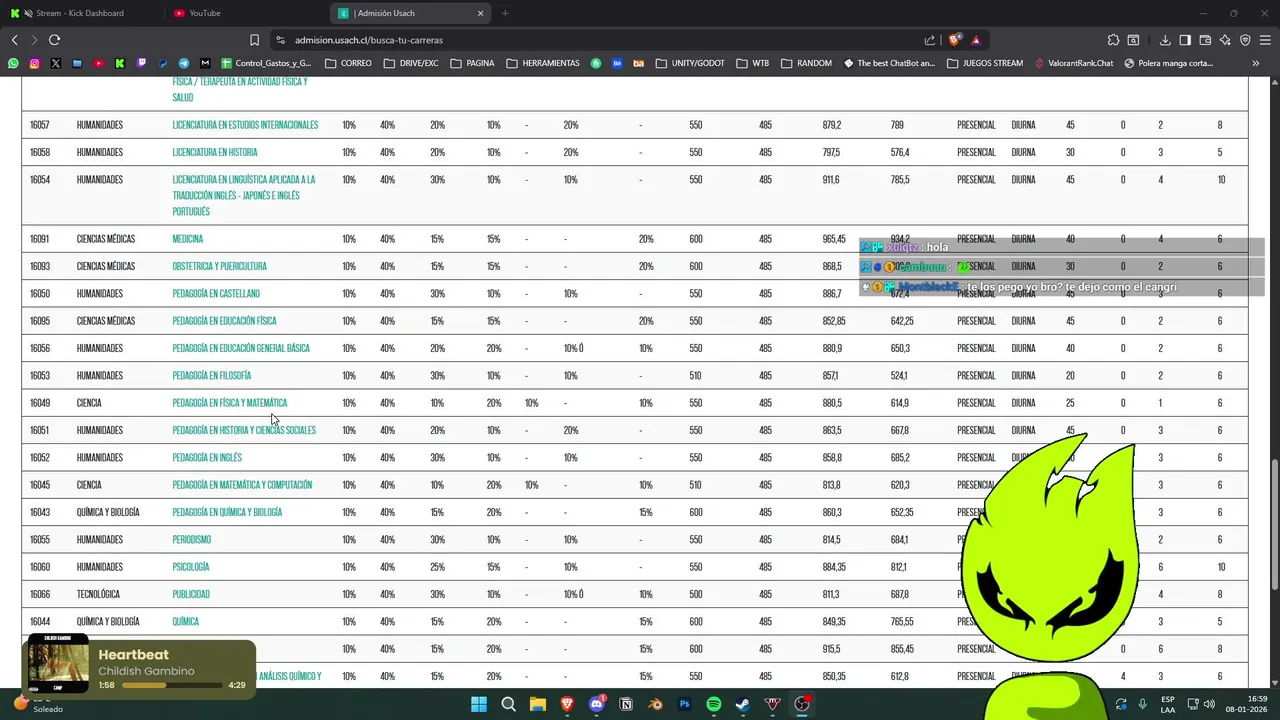This screenshot has height=720, width=1280.
Task: Toggle the browser sidebar panel icon
Action: click(1185, 40)
